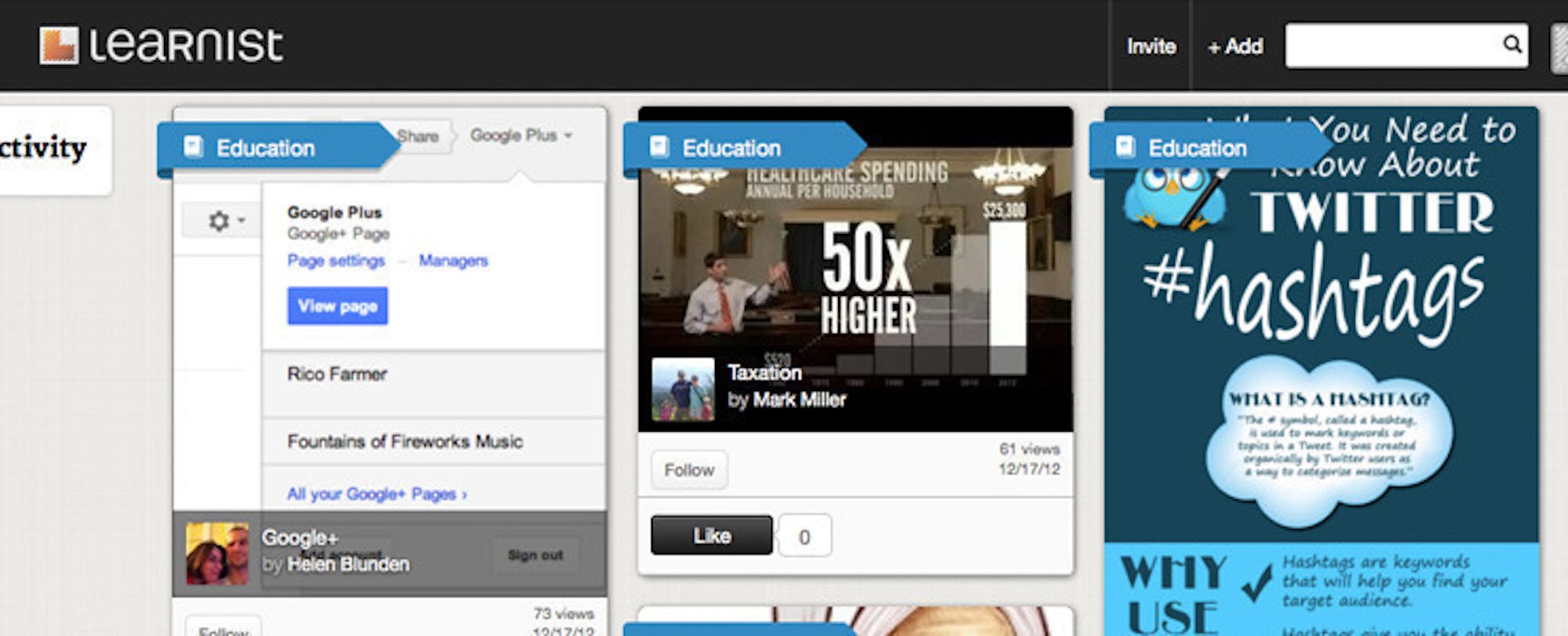The height and width of the screenshot is (636, 1568).
Task: Click the 61 views text
Action: pyautogui.click(x=1029, y=449)
